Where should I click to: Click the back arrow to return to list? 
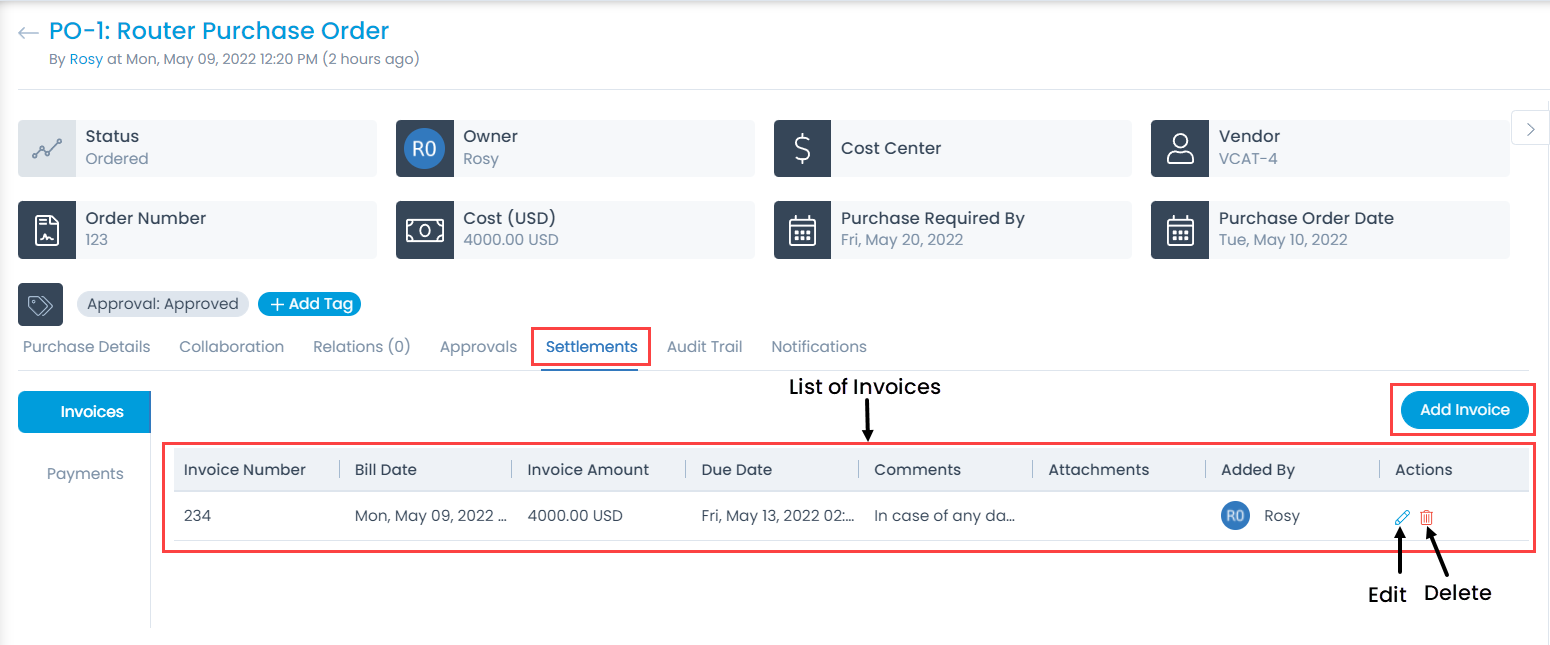[x=28, y=31]
